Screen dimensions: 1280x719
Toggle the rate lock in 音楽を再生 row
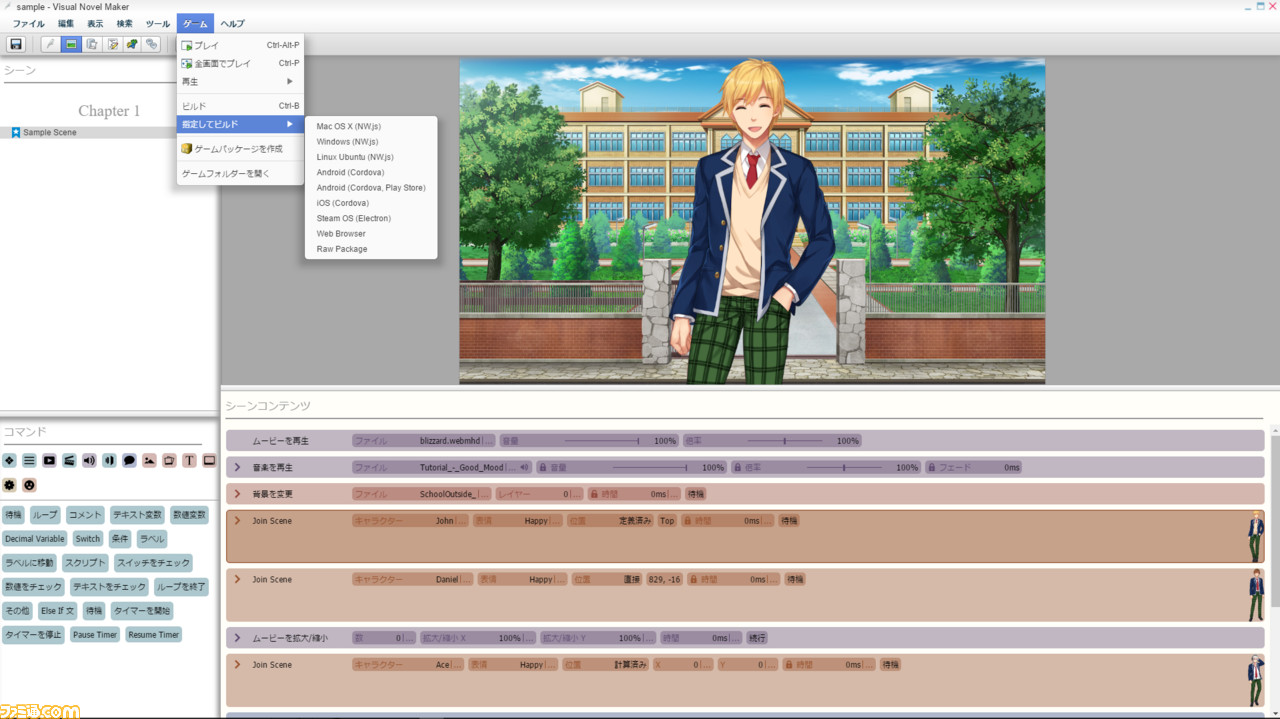click(x=737, y=467)
